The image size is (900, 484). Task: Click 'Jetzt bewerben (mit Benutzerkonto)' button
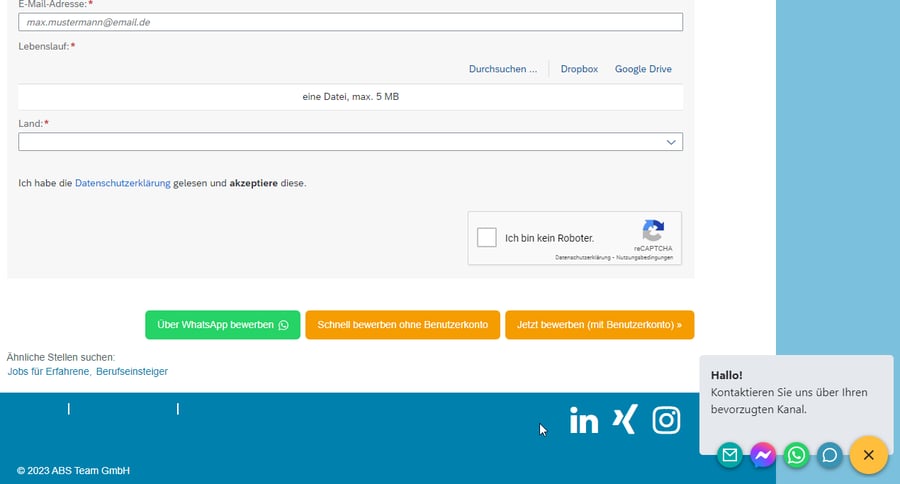599,325
